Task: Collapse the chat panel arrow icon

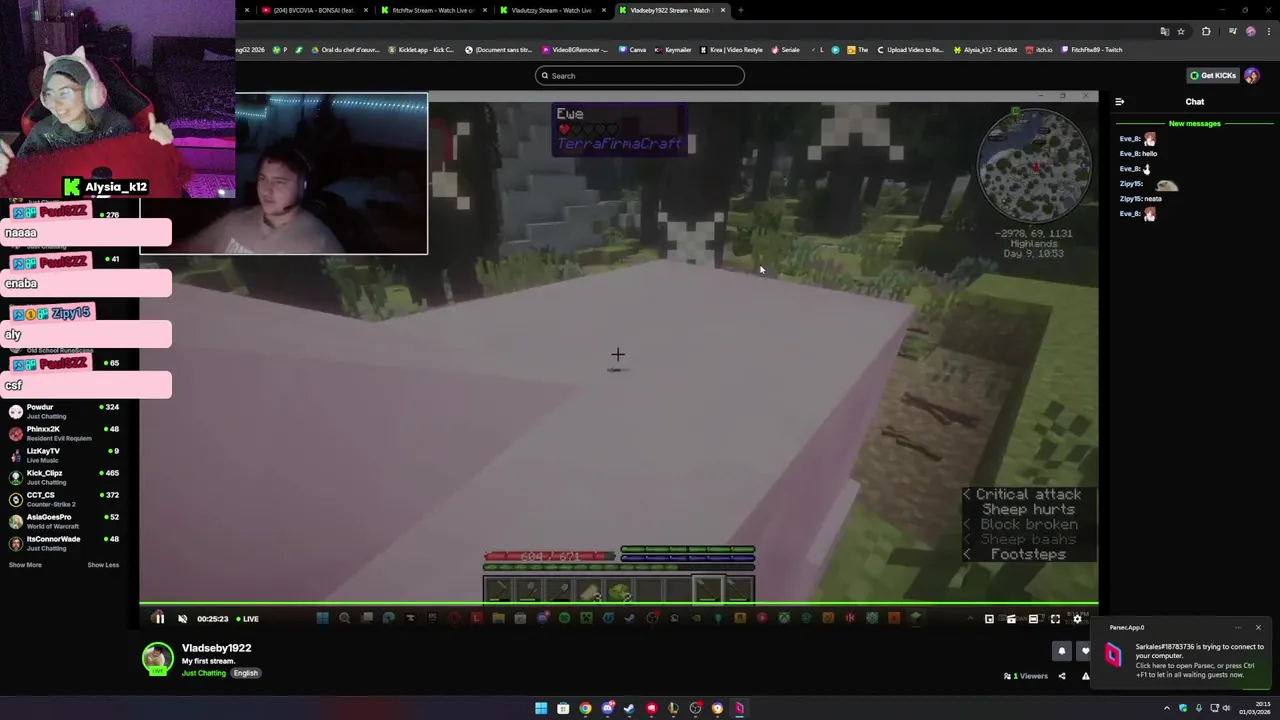Action: pyautogui.click(x=1119, y=102)
